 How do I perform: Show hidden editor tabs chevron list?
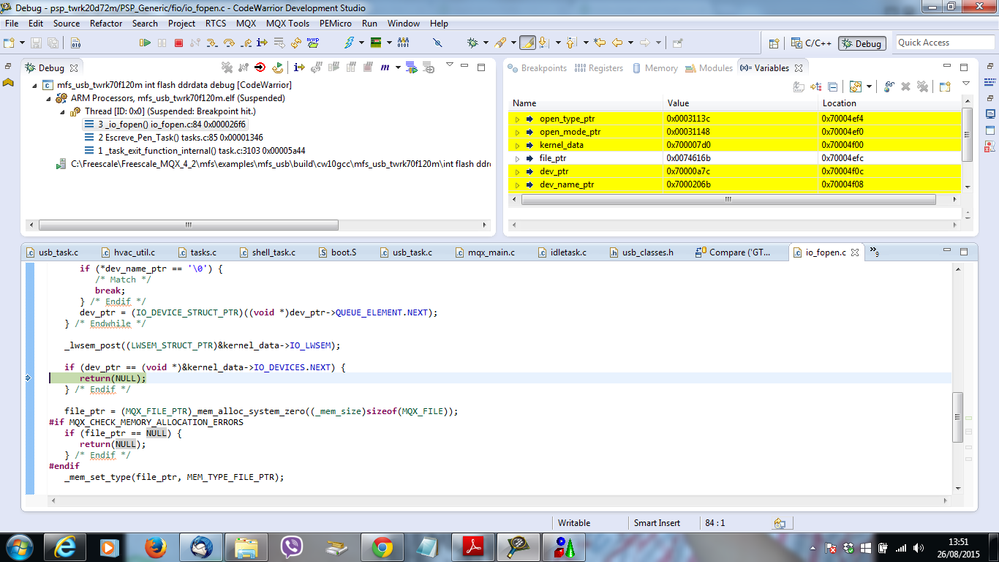click(x=874, y=252)
